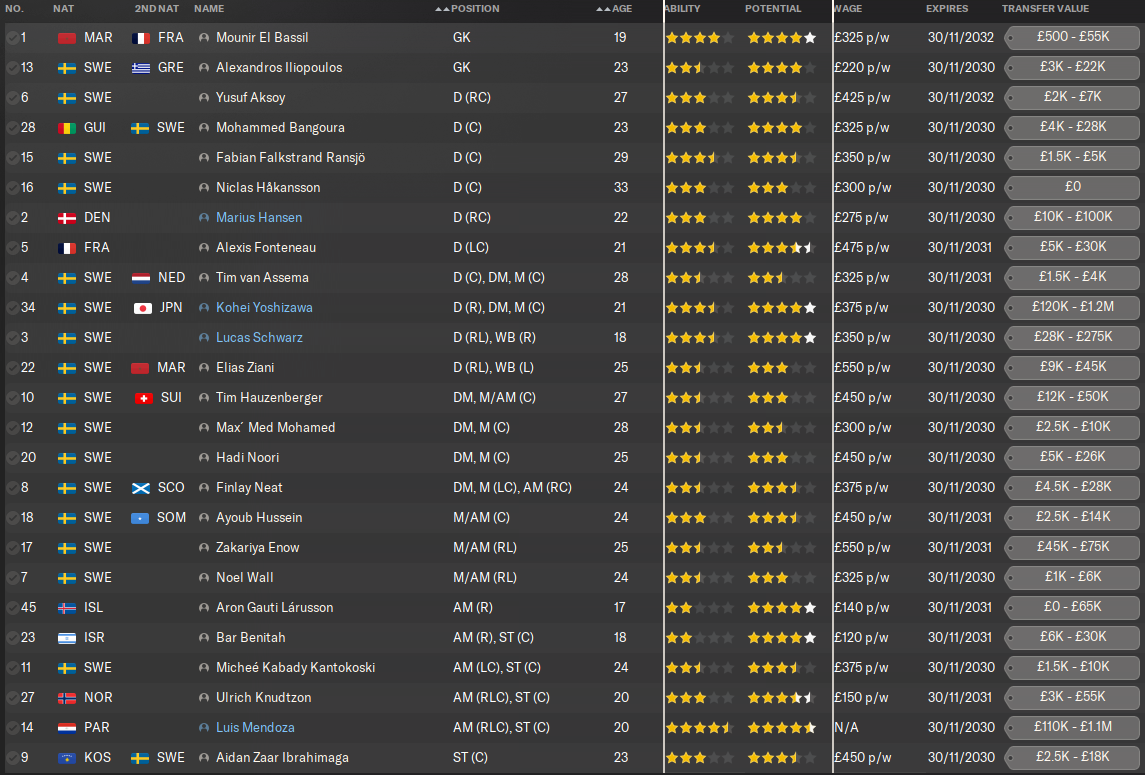Click the Wage column header
This screenshot has height=775, width=1145.
coord(846,9)
